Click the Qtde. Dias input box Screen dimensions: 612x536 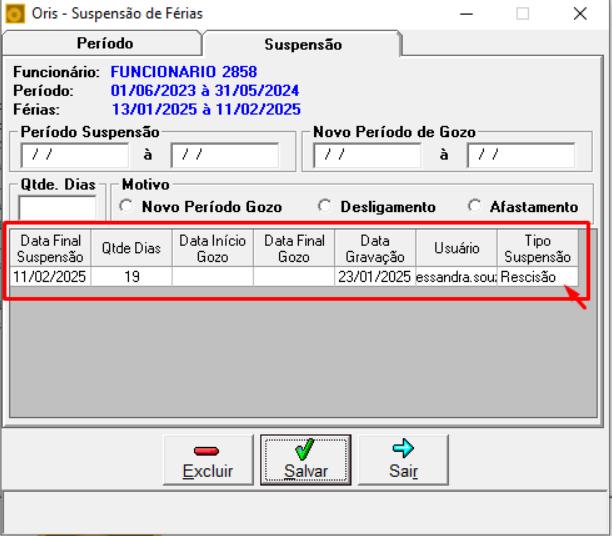point(57,207)
